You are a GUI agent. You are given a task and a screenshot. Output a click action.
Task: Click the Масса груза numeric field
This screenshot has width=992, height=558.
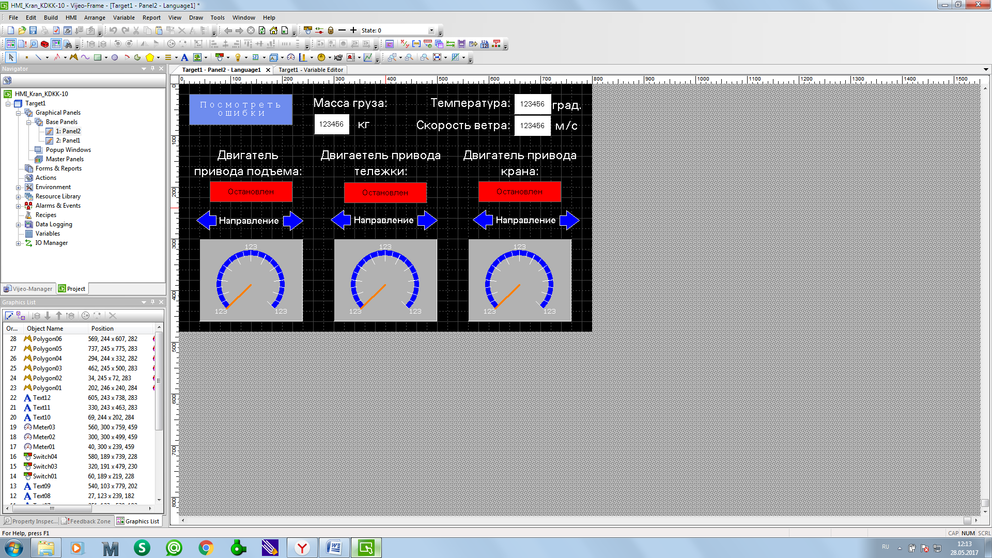[x=332, y=124]
